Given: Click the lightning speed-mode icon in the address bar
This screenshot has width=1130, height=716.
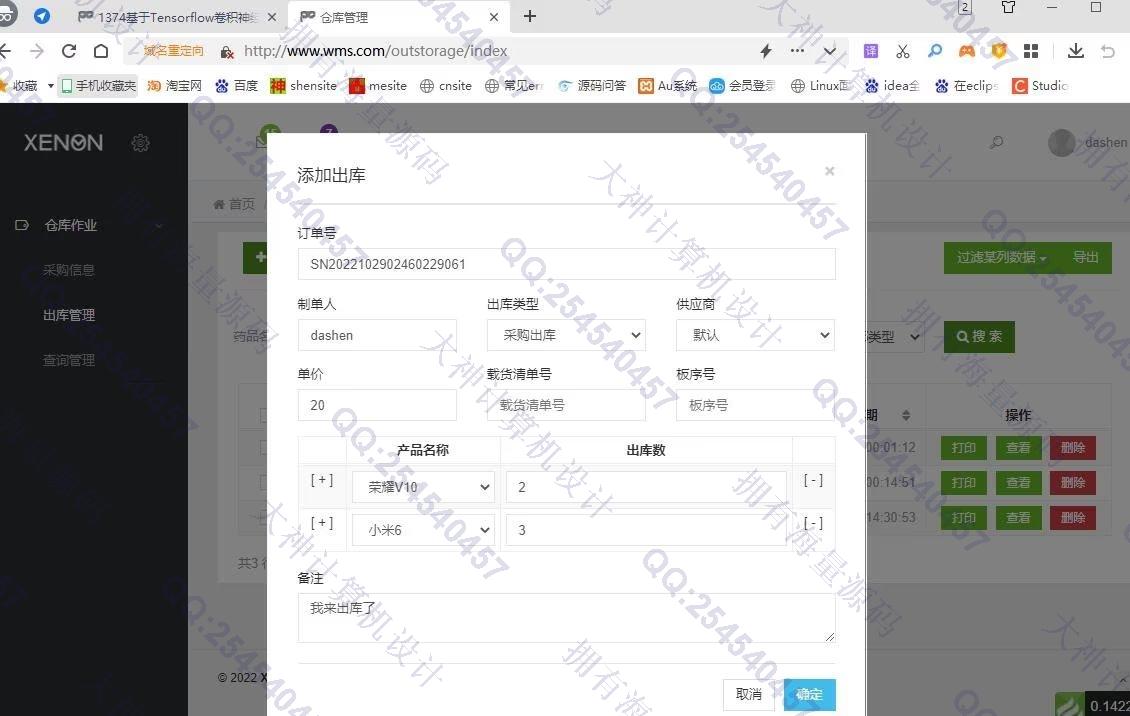Looking at the screenshot, I should (766, 51).
